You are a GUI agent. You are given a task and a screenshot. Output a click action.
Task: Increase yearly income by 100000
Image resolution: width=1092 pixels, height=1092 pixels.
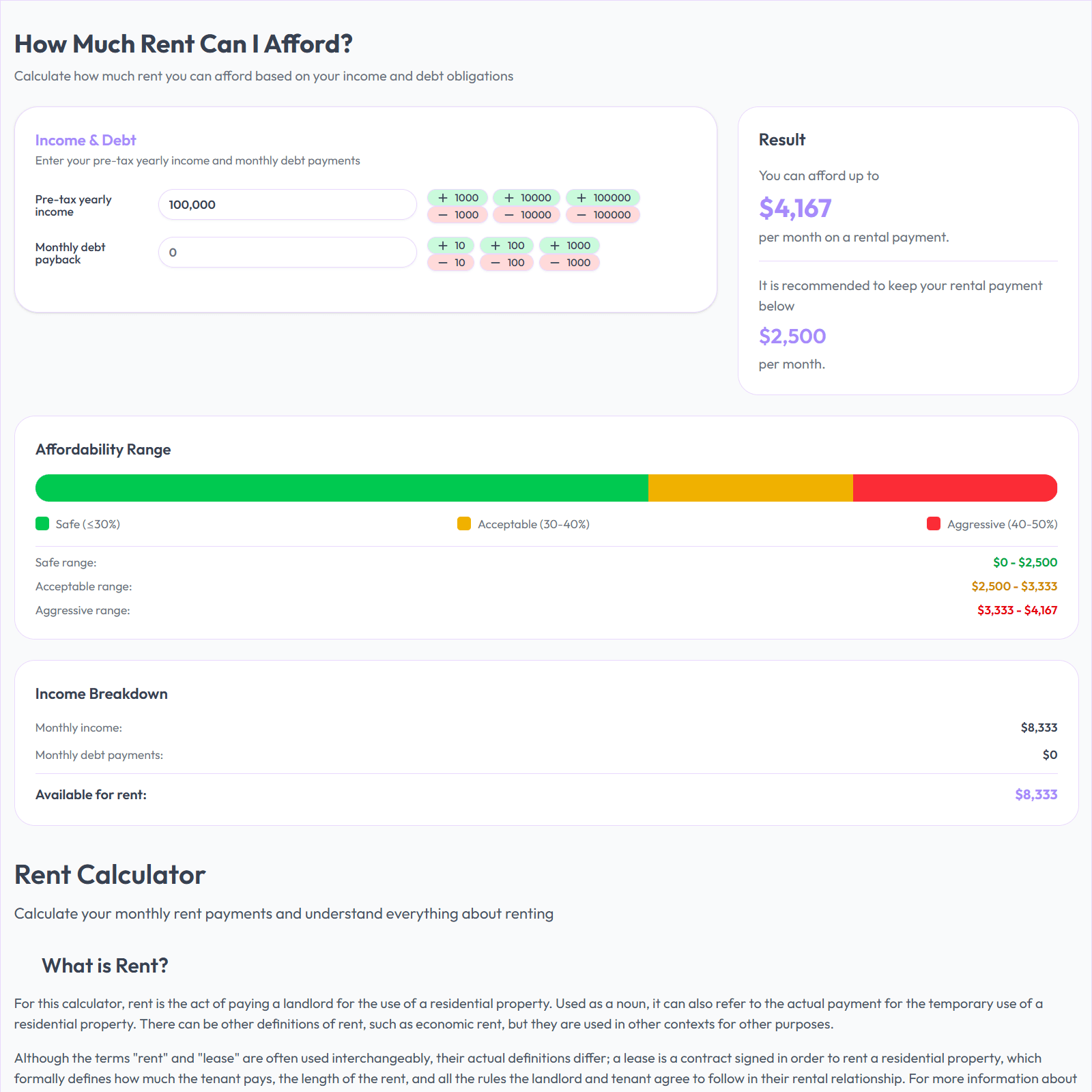603,198
